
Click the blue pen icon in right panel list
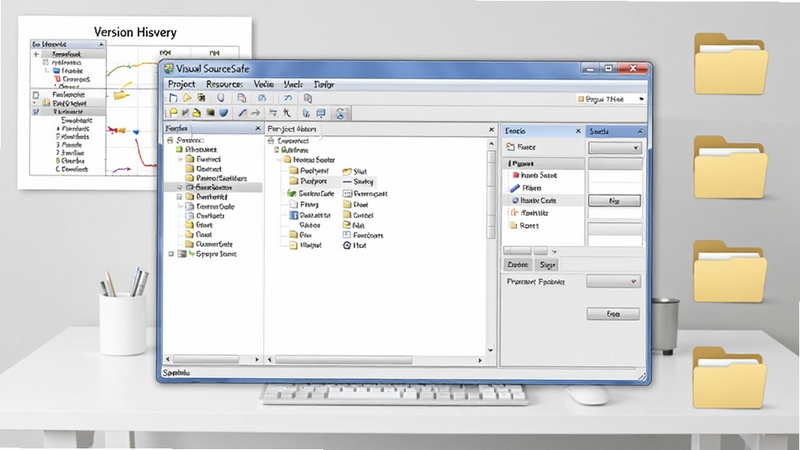coord(515,188)
